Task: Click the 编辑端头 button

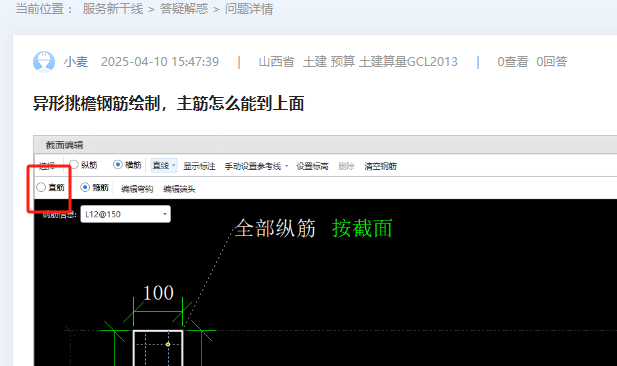Action: 179,189
